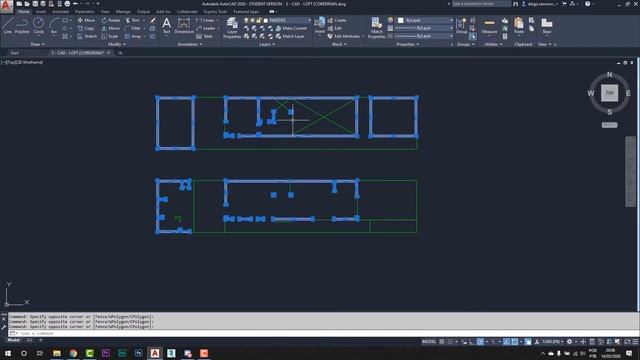Viewport: 640px width, 360px height.
Task: Click Linear dimension button
Action: point(206,20)
